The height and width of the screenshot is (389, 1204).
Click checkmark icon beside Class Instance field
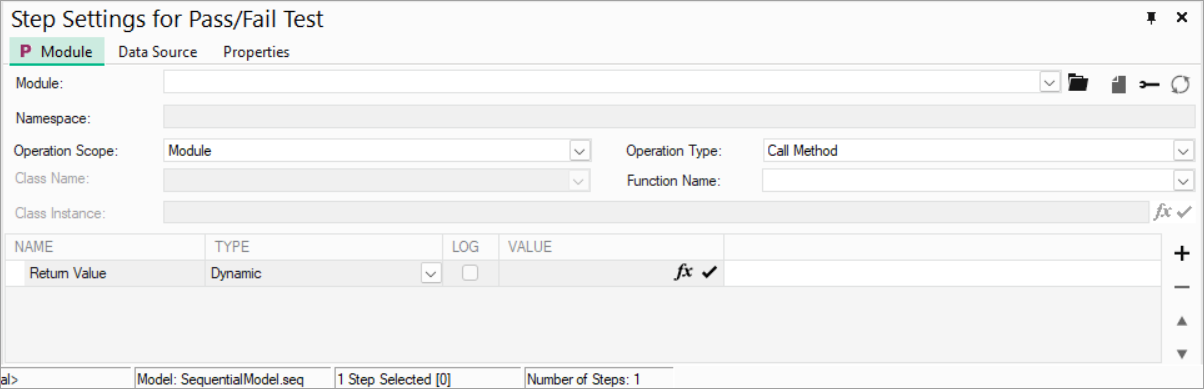1184,212
